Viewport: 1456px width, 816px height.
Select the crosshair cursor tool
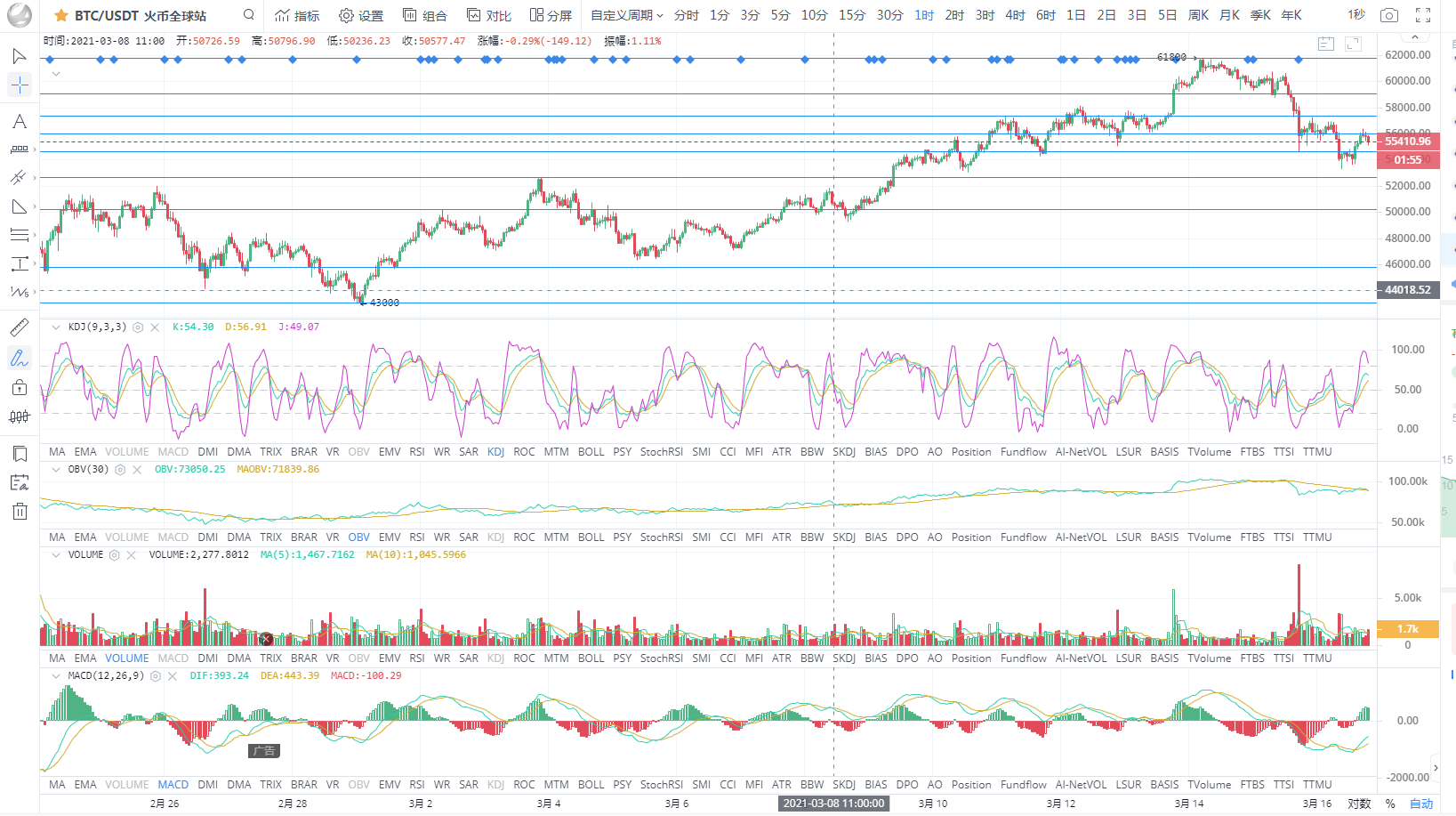(20, 85)
